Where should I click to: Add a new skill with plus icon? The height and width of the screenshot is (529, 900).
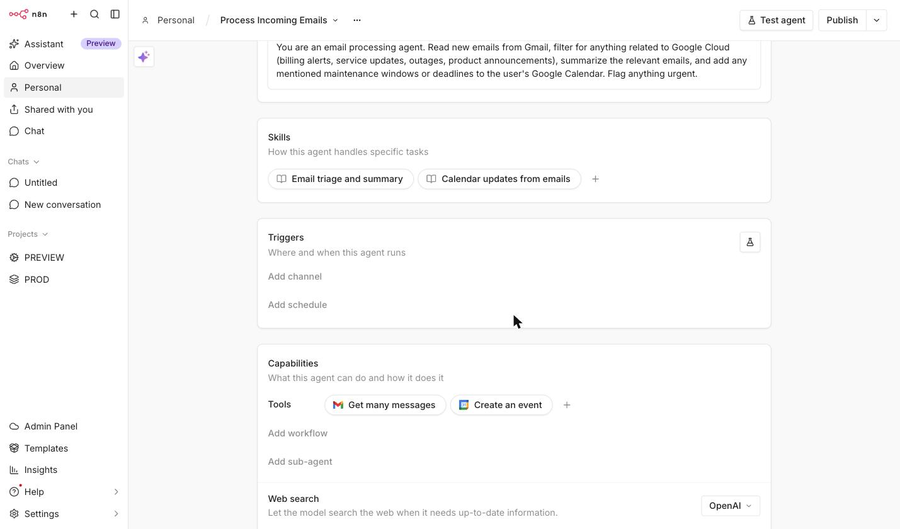click(x=595, y=179)
